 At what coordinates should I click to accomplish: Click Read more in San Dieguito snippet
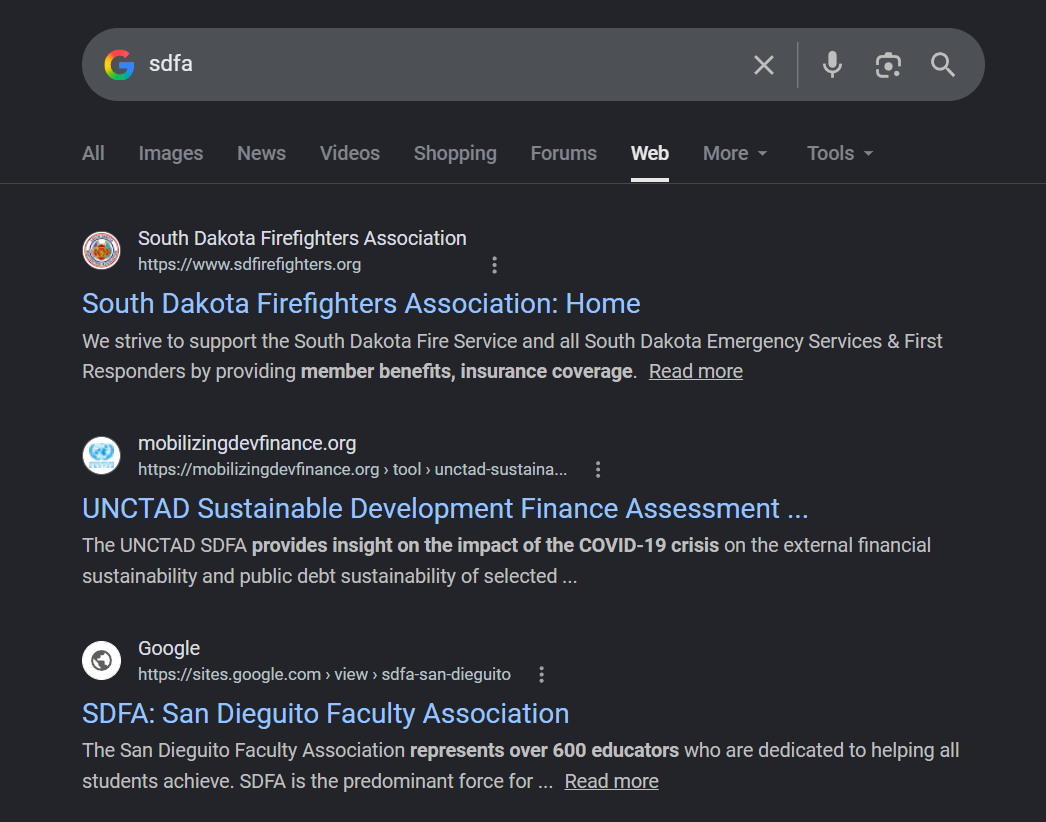[x=611, y=781]
